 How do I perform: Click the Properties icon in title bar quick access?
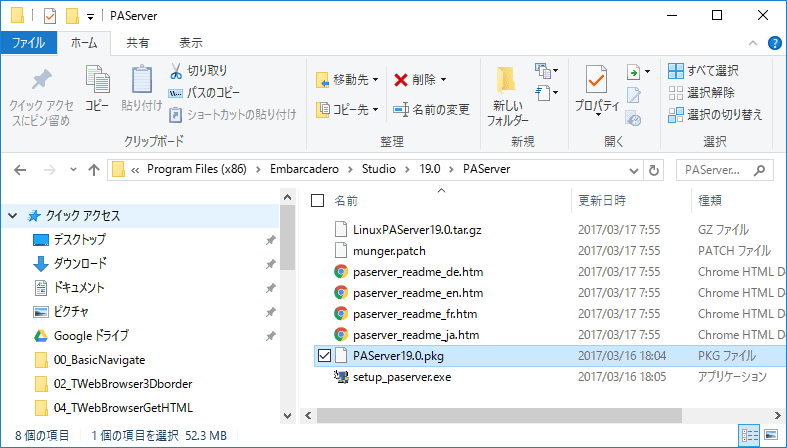[x=50, y=16]
